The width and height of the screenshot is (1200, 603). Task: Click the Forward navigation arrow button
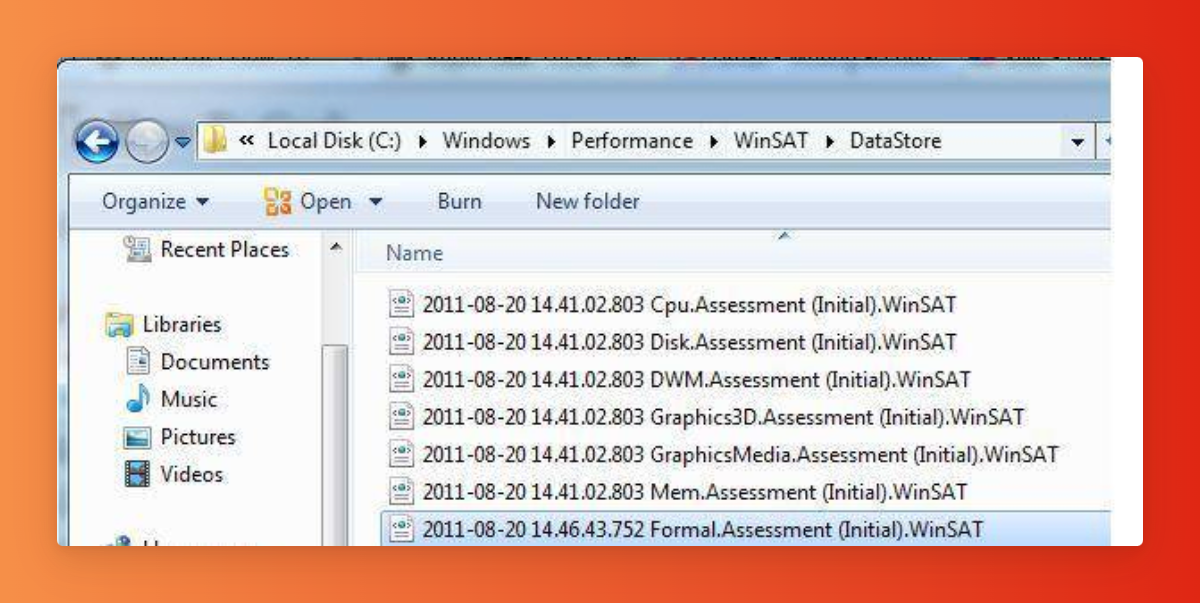147,143
